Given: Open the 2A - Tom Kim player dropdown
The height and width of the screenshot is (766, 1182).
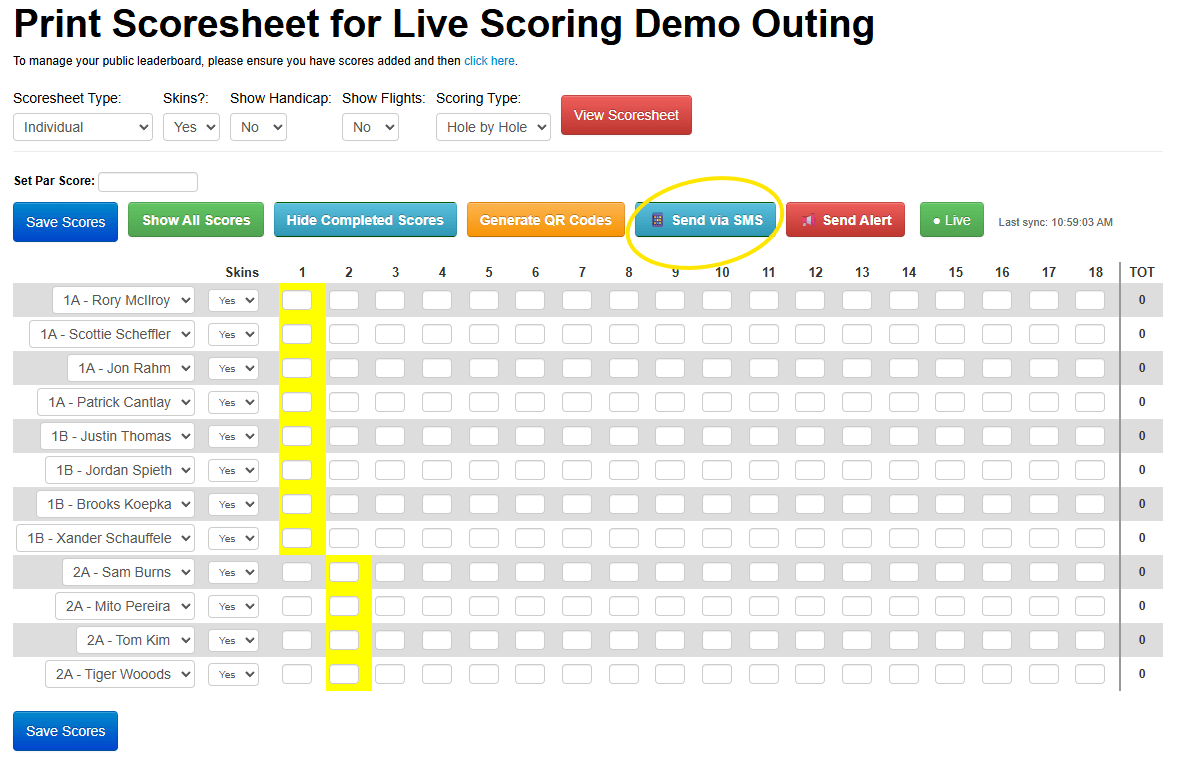Looking at the screenshot, I should pyautogui.click(x=135, y=639).
